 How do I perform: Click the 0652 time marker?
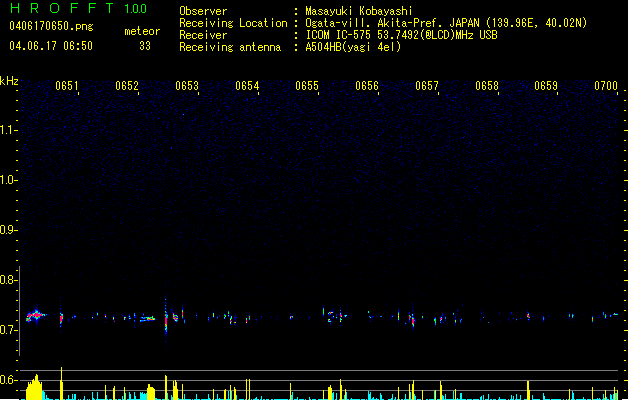click(x=127, y=86)
